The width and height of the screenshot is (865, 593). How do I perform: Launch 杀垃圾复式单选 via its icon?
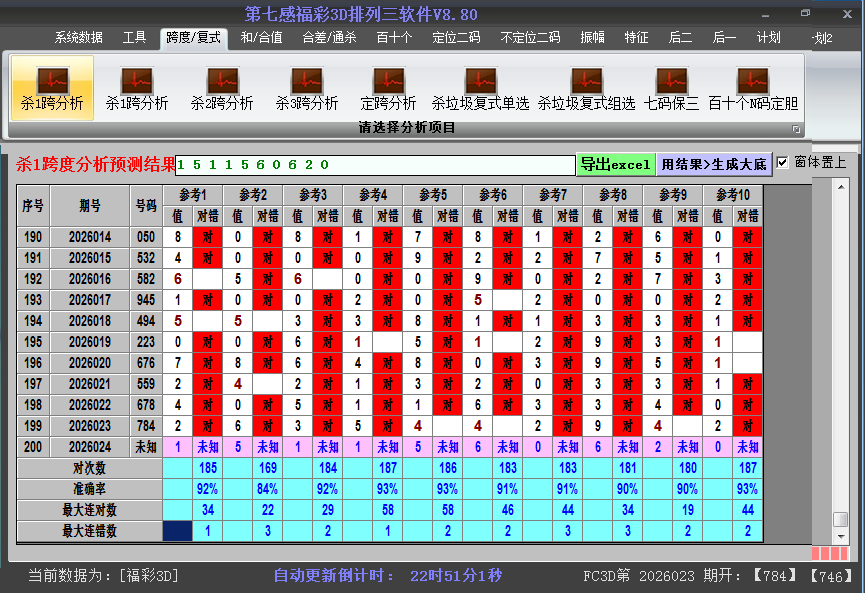pos(480,85)
